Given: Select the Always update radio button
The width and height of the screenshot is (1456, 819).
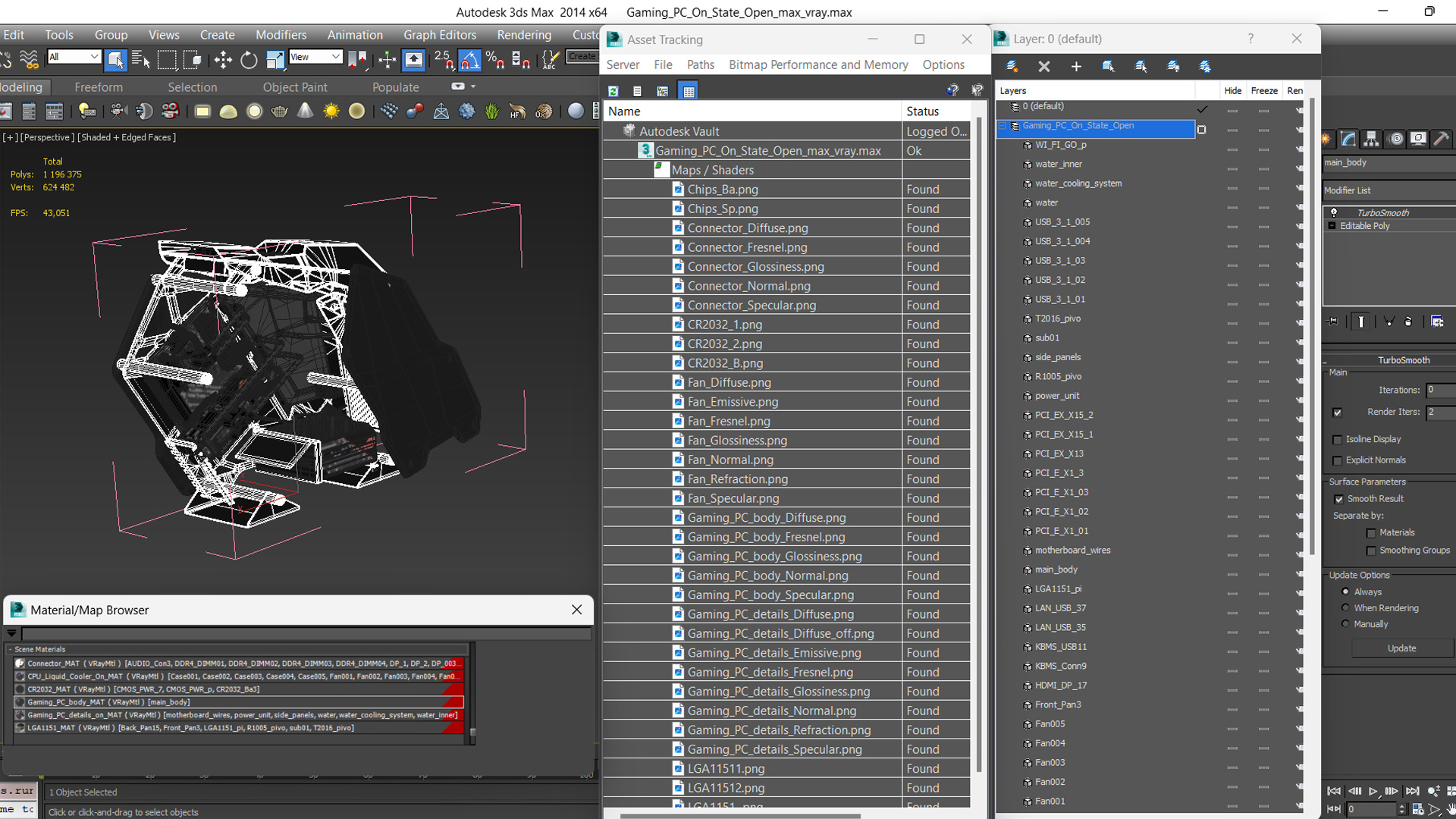Looking at the screenshot, I should [x=1345, y=591].
